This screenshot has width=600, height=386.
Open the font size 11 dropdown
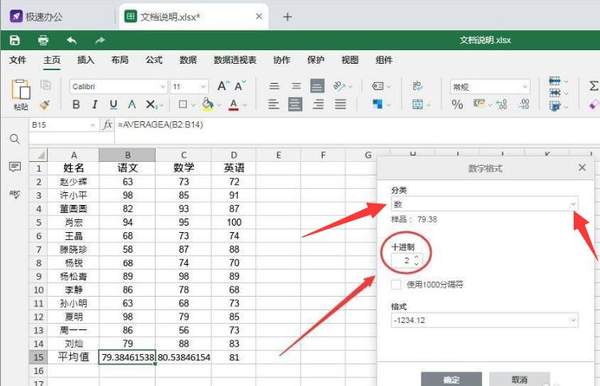point(203,87)
